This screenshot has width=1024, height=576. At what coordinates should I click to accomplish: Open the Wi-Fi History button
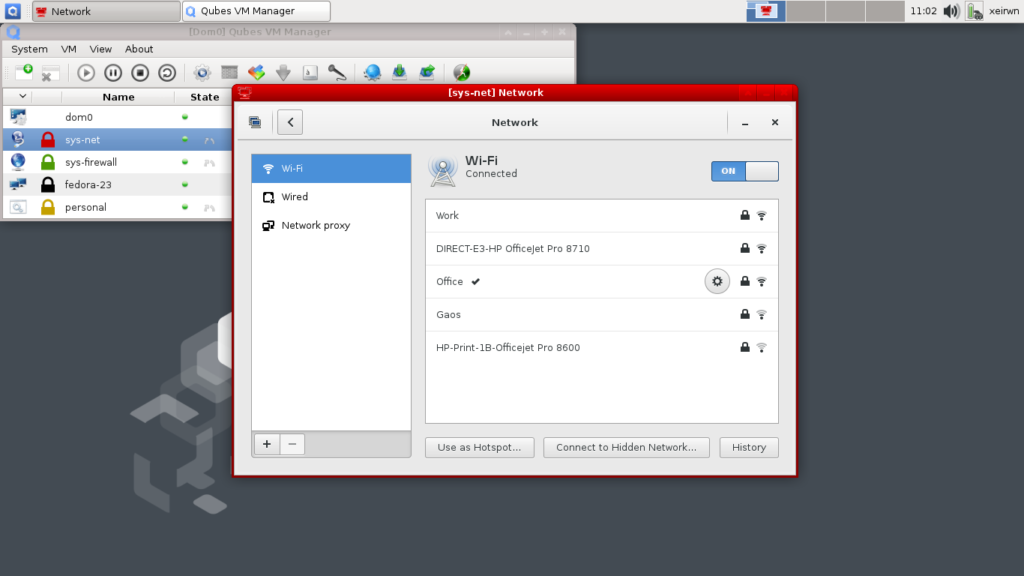click(749, 447)
